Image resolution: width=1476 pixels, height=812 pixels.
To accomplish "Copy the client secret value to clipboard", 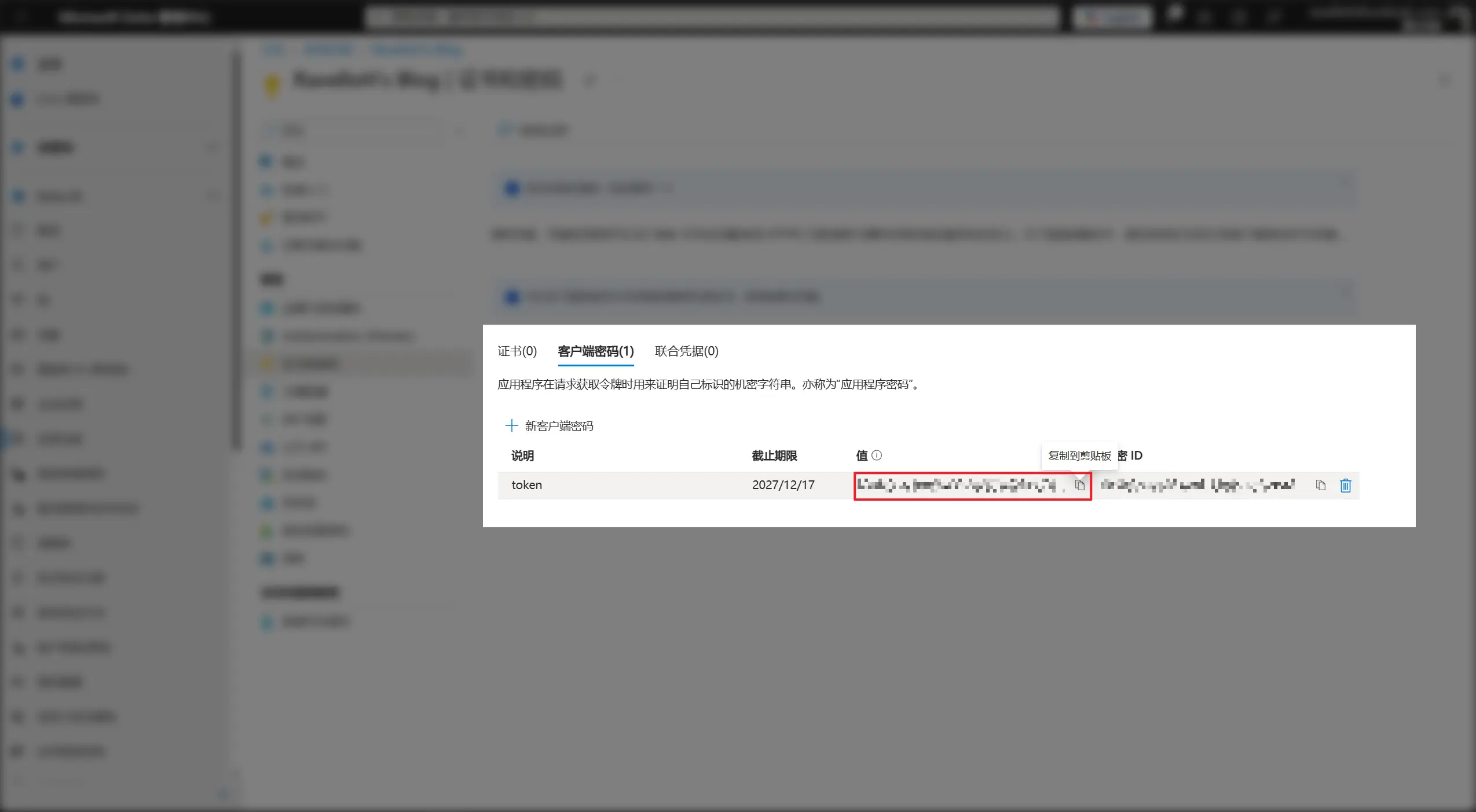I will pos(1079,485).
